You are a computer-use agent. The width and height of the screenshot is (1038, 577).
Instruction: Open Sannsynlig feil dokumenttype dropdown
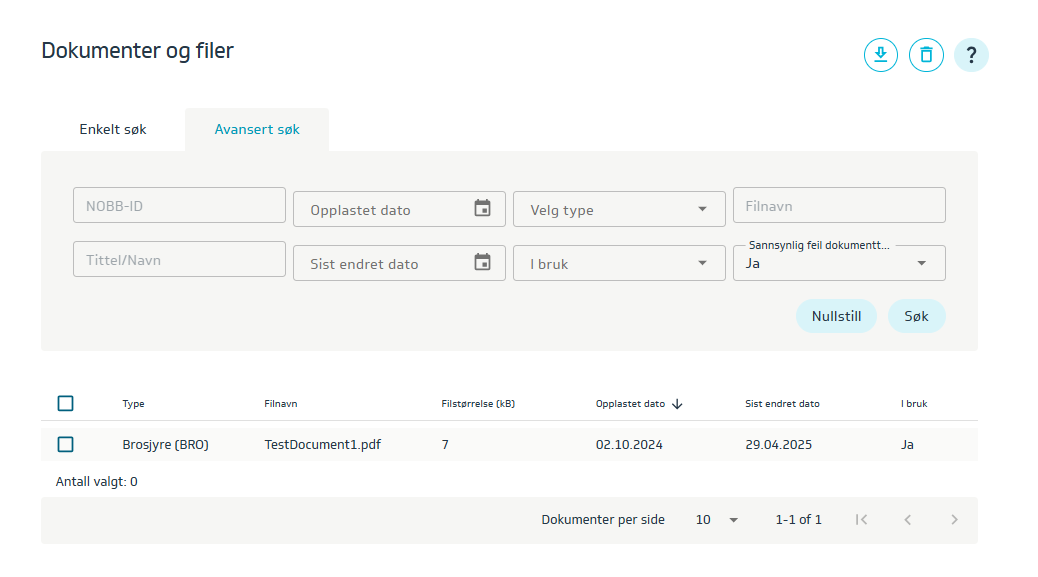click(x=839, y=264)
